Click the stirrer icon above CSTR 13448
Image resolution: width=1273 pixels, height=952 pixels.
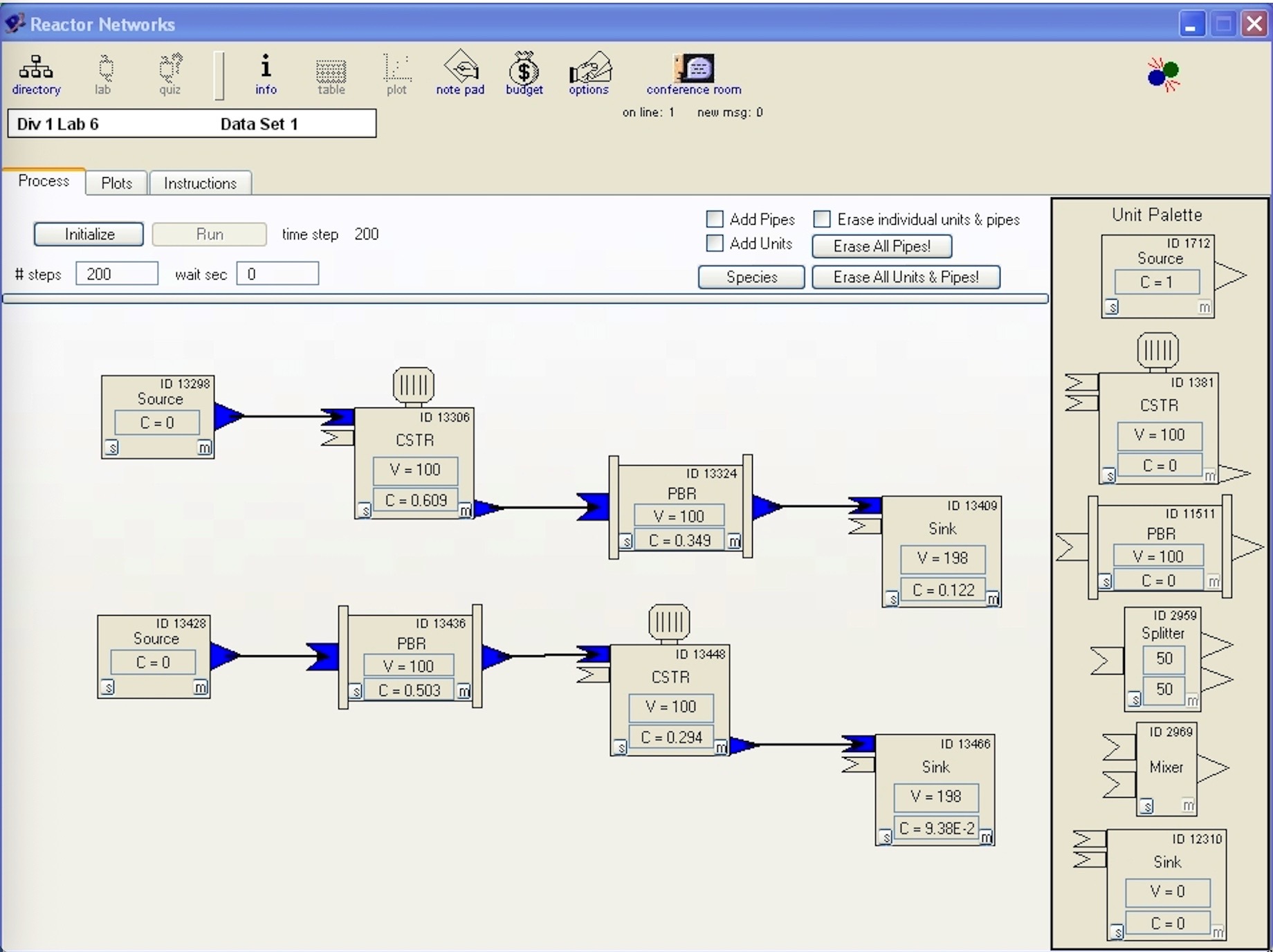[669, 622]
